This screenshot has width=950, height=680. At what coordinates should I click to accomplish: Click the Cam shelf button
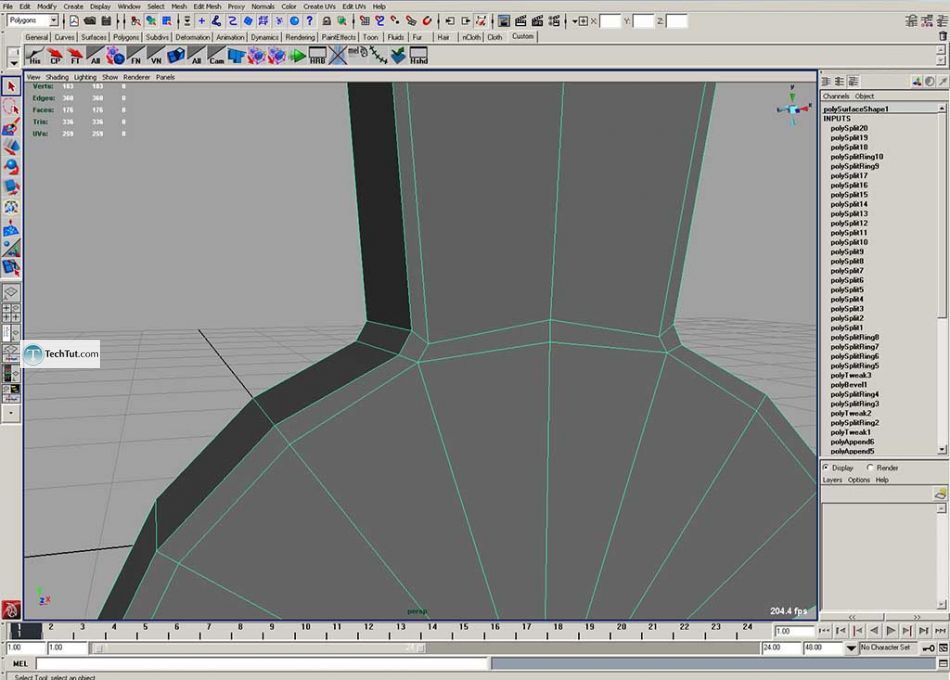click(216, 56)
